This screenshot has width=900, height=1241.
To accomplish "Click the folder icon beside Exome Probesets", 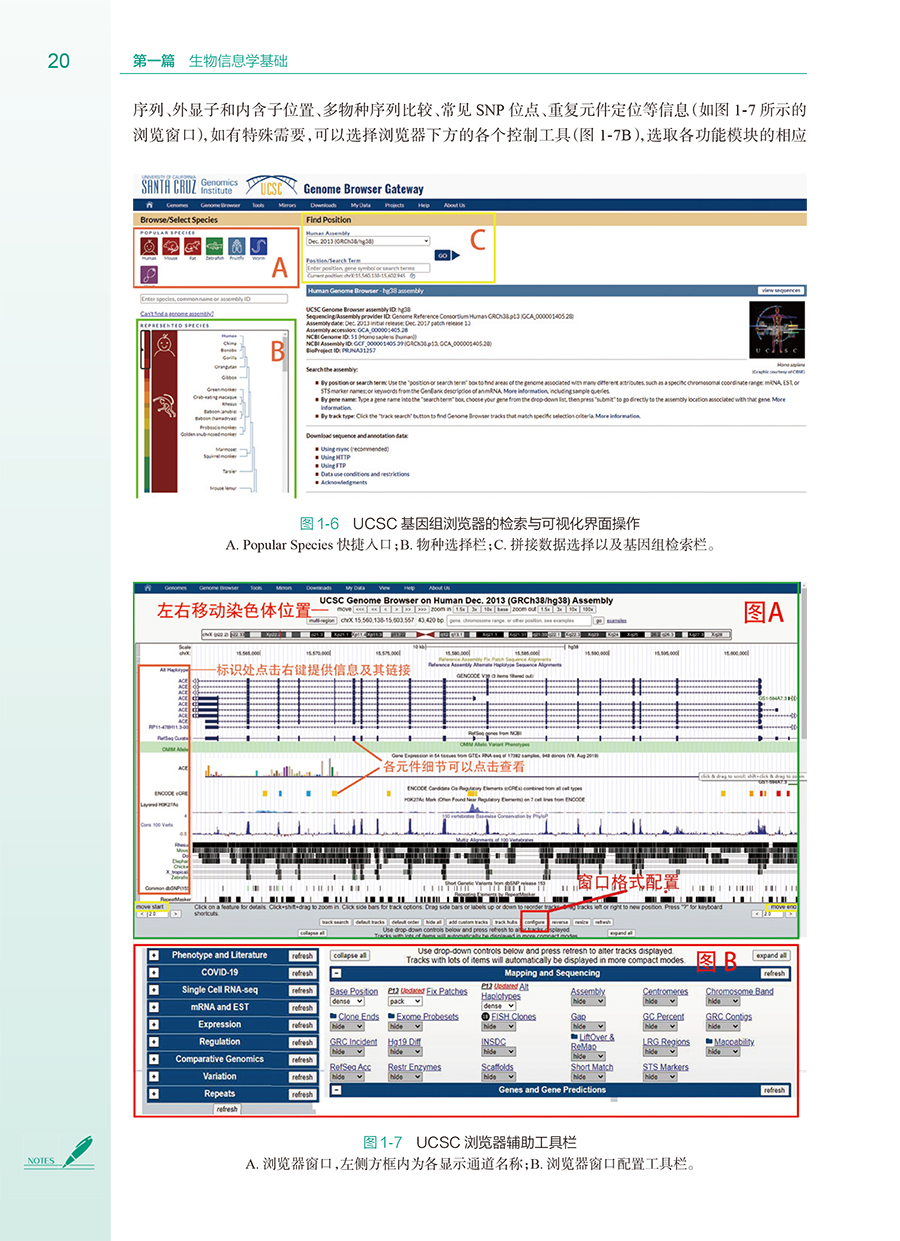I will point(390,1017).
